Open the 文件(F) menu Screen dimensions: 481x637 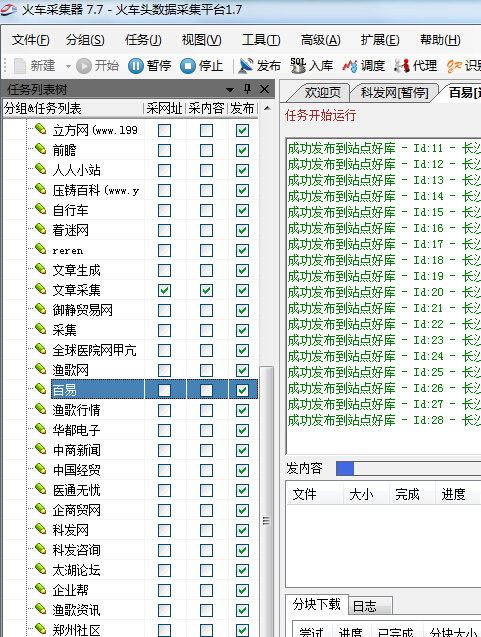(30, 40)
